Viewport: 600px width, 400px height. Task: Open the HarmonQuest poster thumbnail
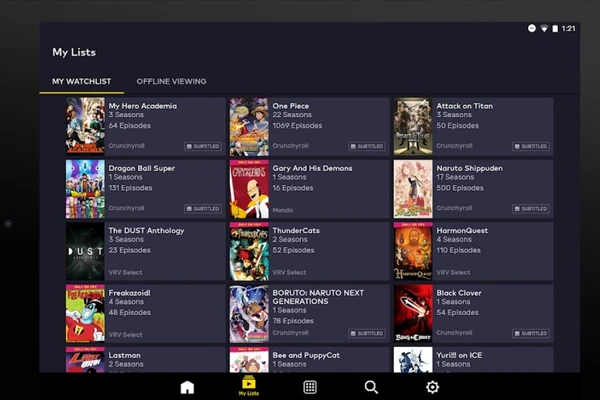click(413, 251)
